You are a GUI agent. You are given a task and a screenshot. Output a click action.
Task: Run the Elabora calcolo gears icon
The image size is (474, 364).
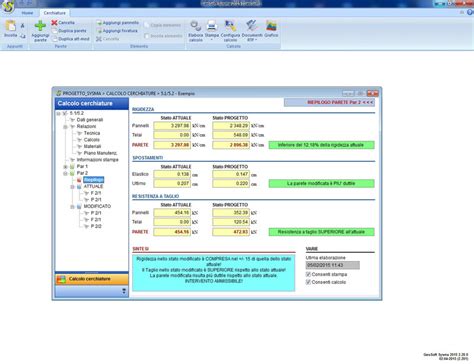tap(196, 26)
